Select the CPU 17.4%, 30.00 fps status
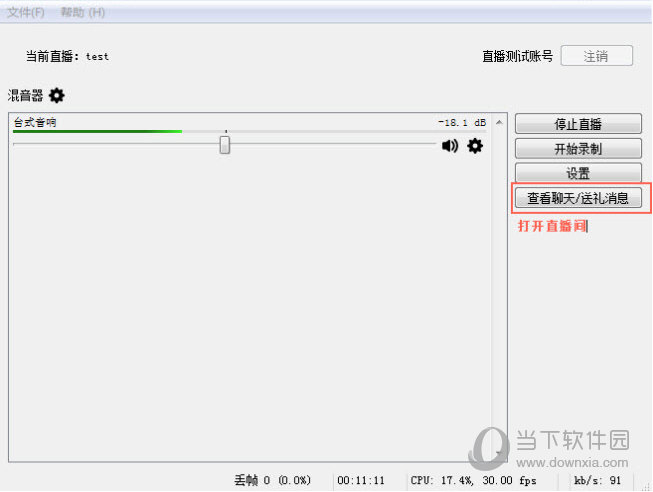653x492 pixels. pyautogui.click(x=474, y=480)
